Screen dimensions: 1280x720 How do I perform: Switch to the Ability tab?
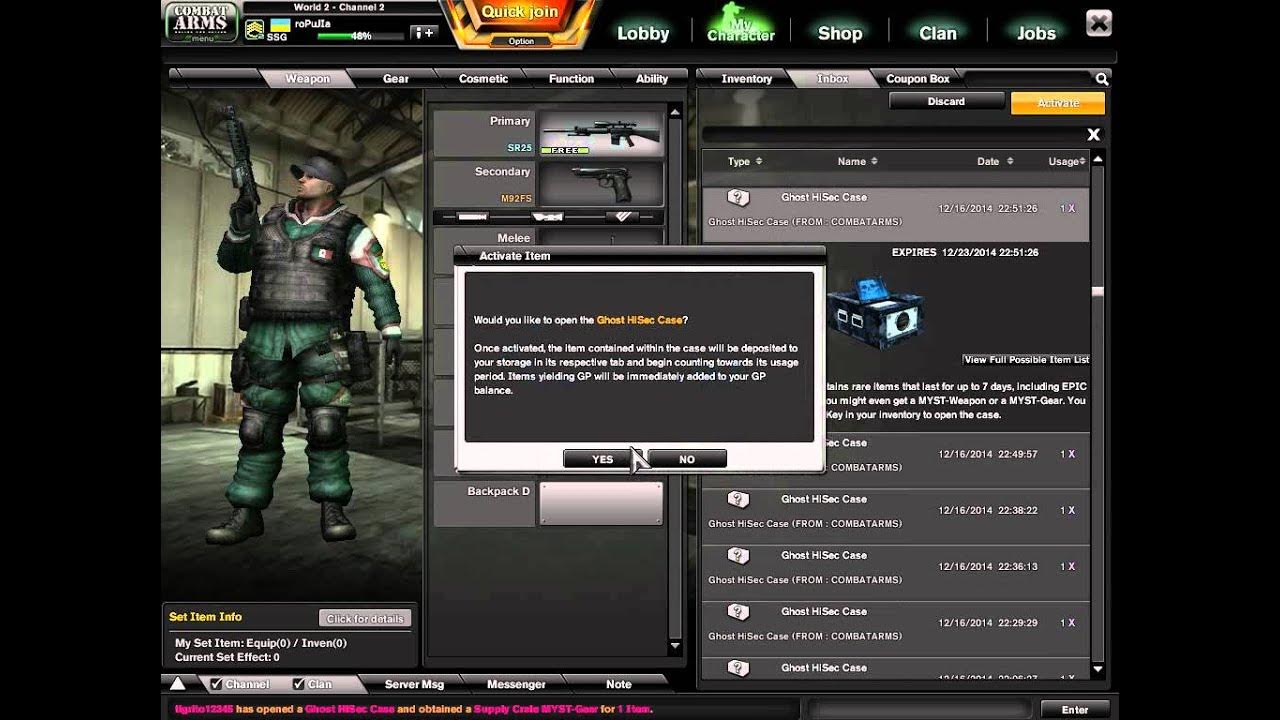click(x=652, y=79)
